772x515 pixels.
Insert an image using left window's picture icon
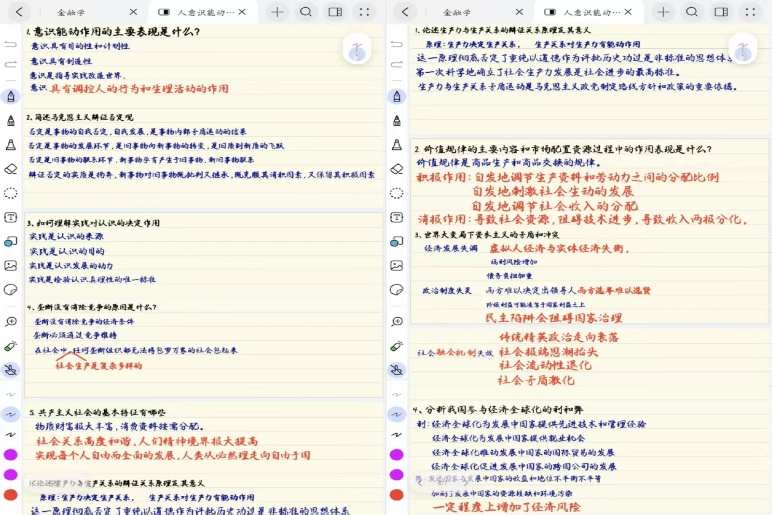(11, 266)
